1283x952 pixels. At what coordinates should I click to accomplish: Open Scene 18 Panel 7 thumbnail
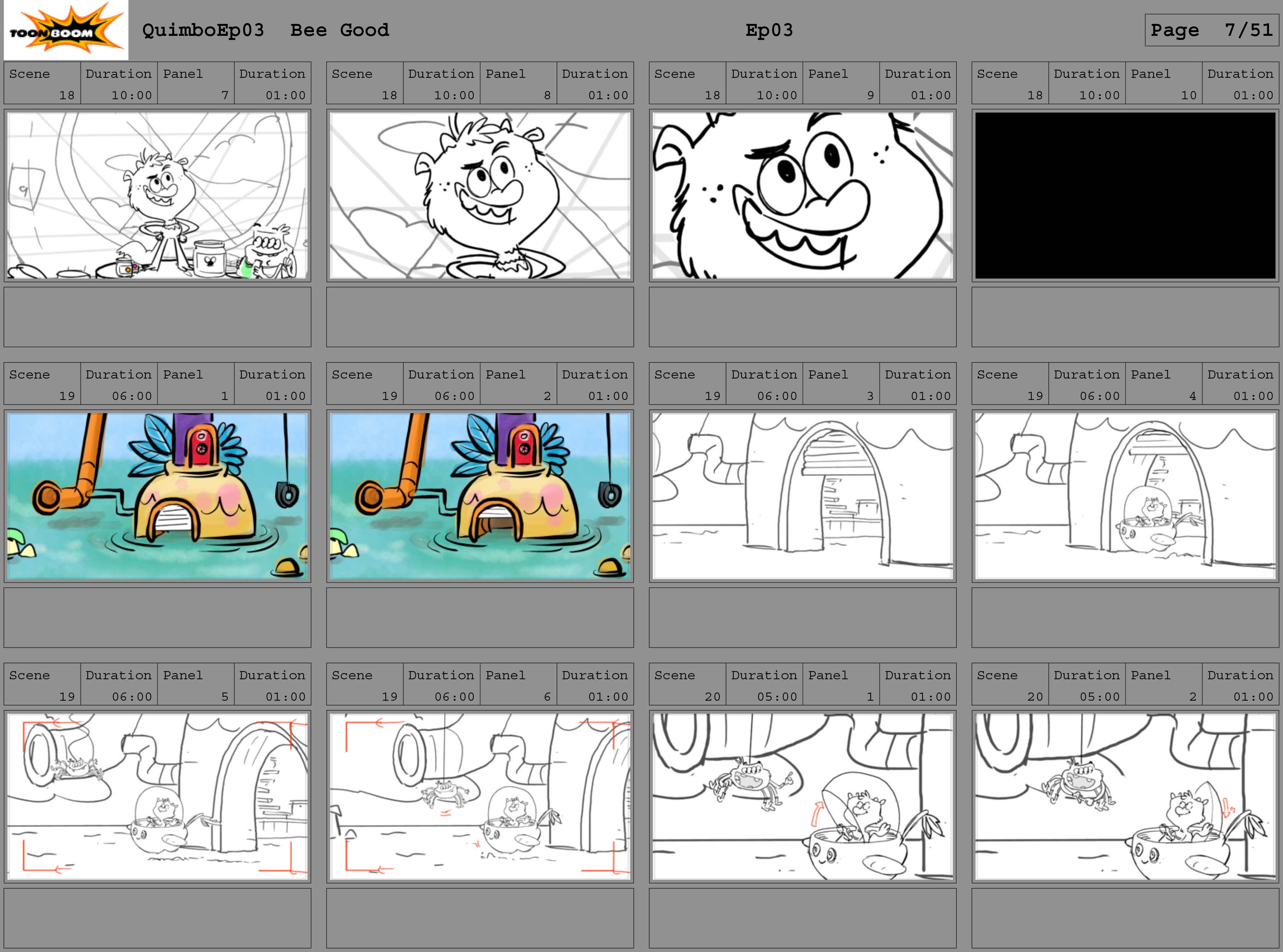[157, 195]
